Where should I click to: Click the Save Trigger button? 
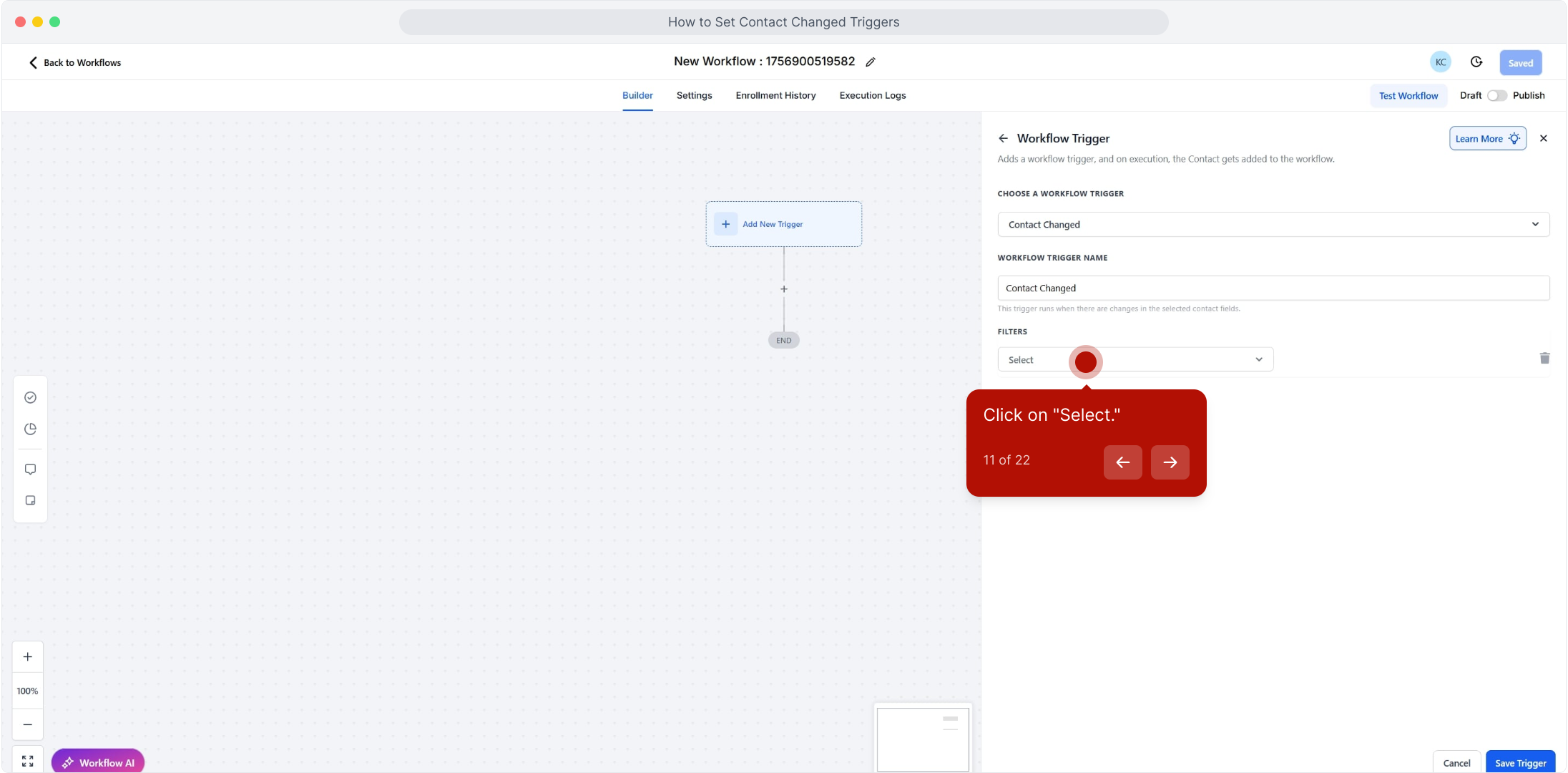(1520, 763)
